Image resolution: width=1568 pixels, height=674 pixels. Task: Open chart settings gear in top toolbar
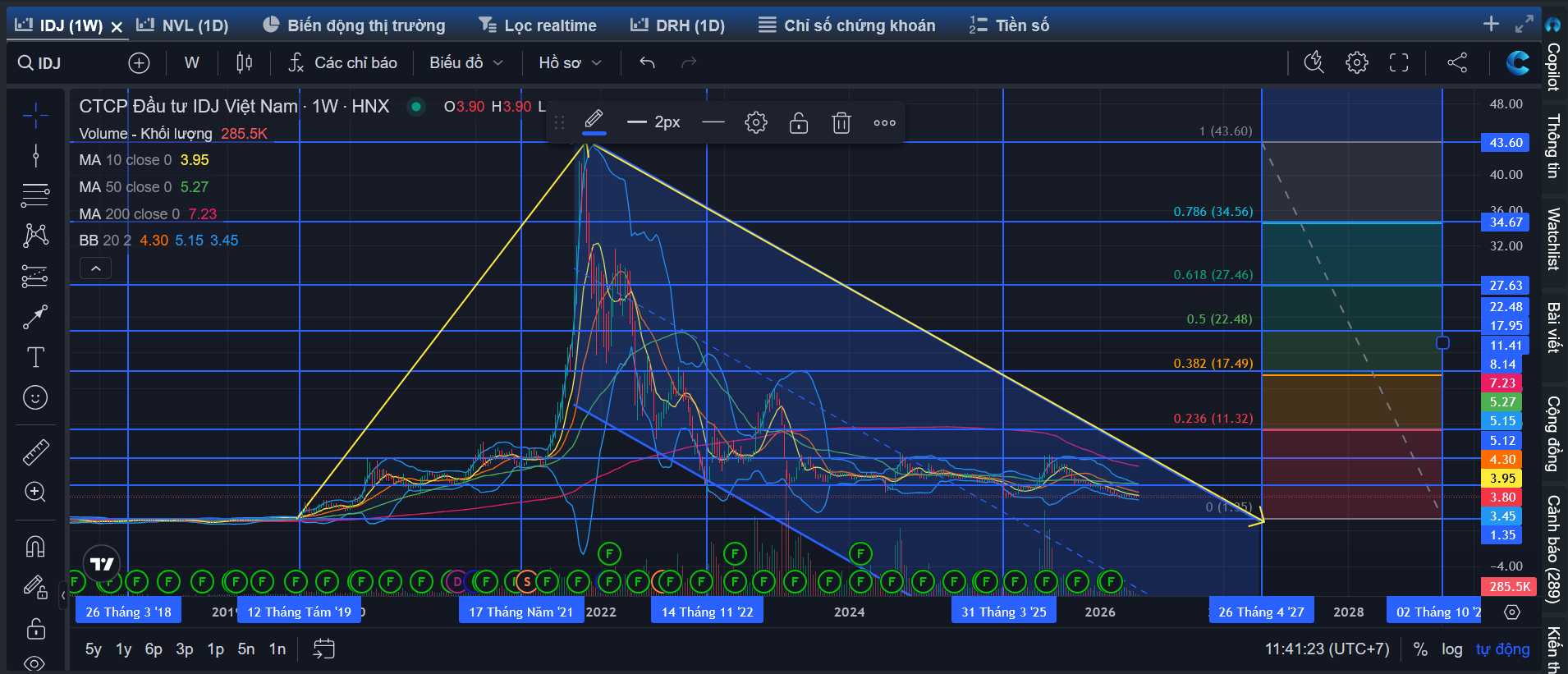(x=1357, y=63)
